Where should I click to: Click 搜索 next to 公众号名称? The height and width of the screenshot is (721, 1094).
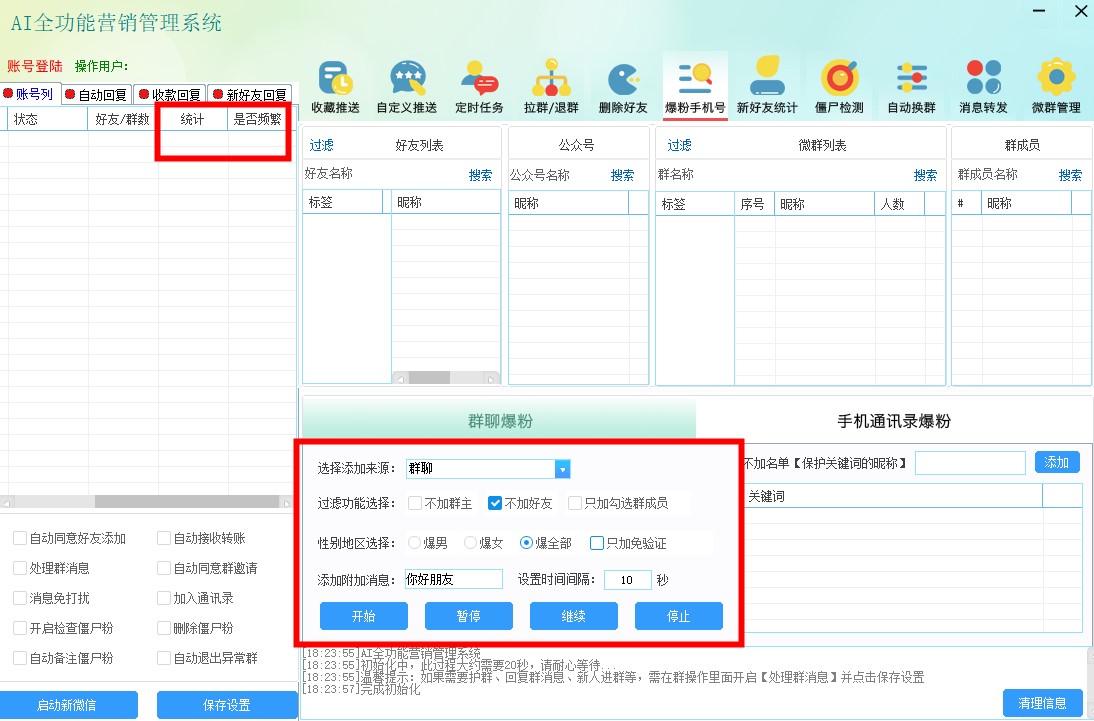pyautogui.click(x=622, y=175)
